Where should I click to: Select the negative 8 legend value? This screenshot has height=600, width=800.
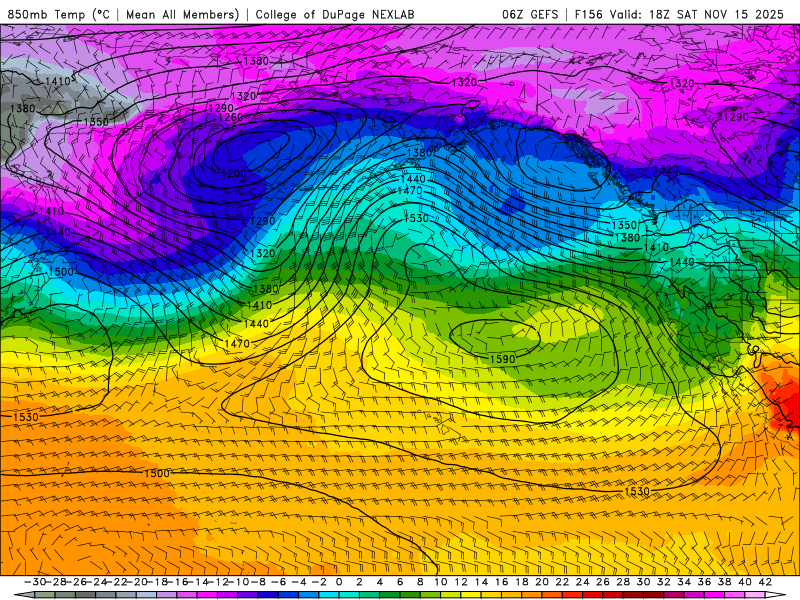tap(259, 582)
